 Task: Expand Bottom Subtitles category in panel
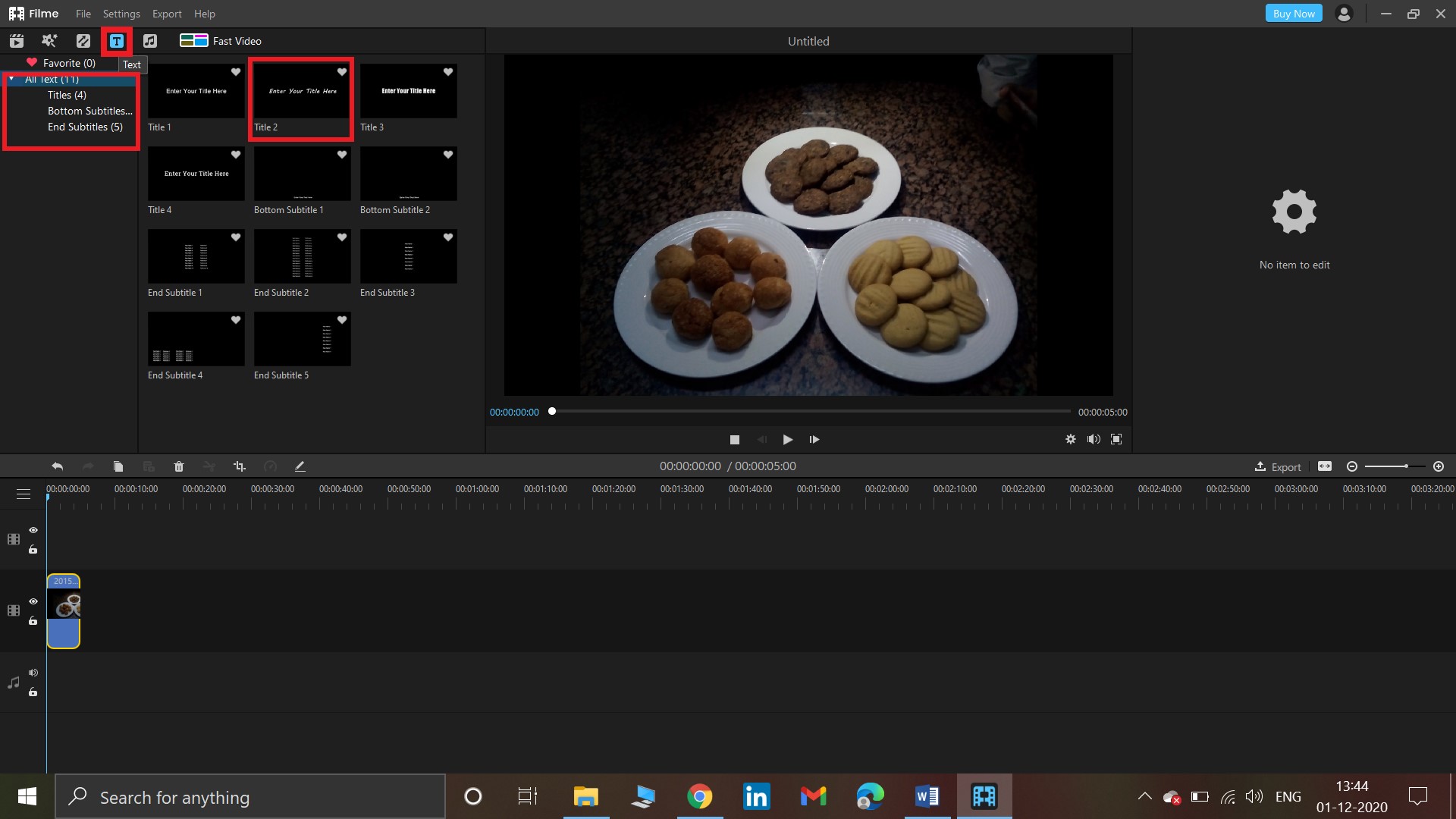(x=89, y=110)
